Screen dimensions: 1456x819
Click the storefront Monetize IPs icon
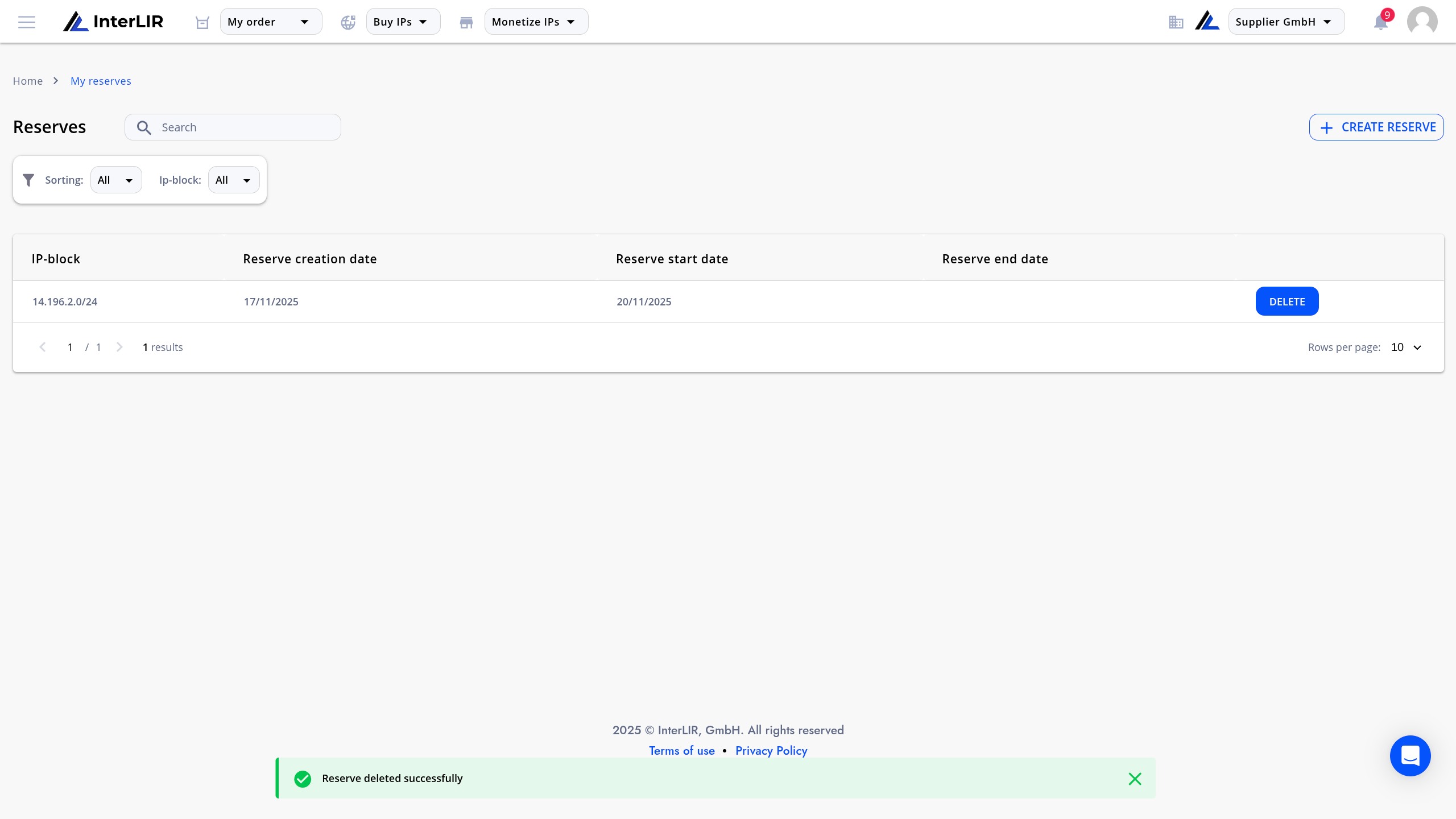coord(466,22)
